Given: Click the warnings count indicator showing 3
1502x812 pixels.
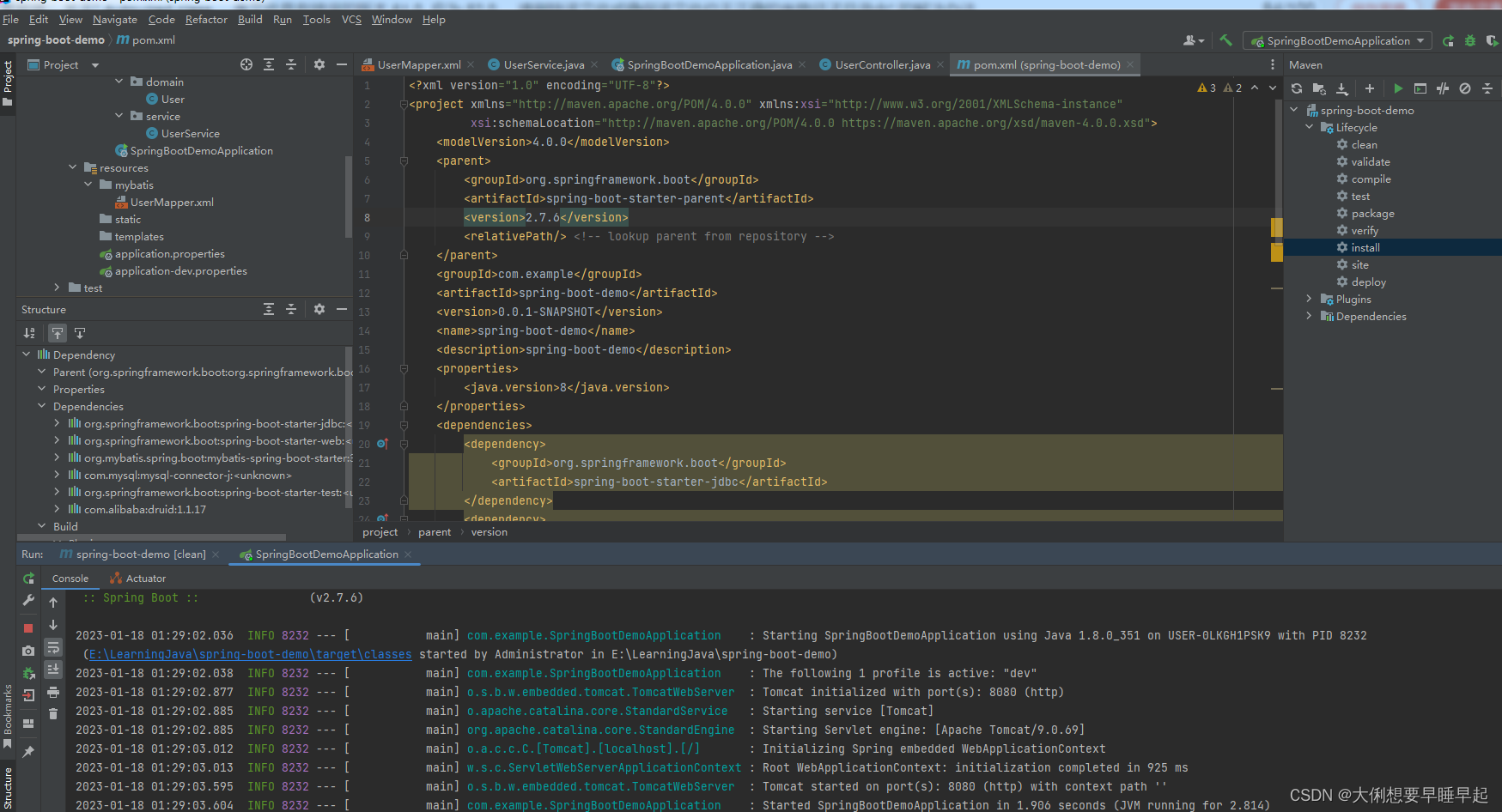Looking at the screenshot, I should tap(1206, 88).
